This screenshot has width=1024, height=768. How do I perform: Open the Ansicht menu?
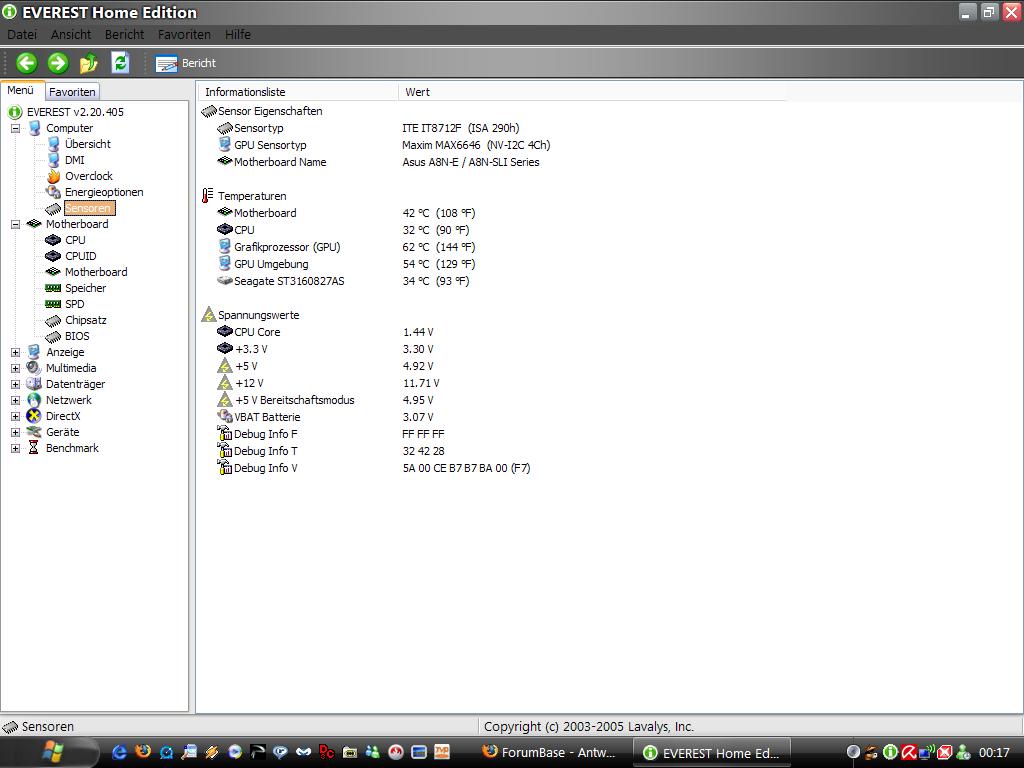pos(71,35)
